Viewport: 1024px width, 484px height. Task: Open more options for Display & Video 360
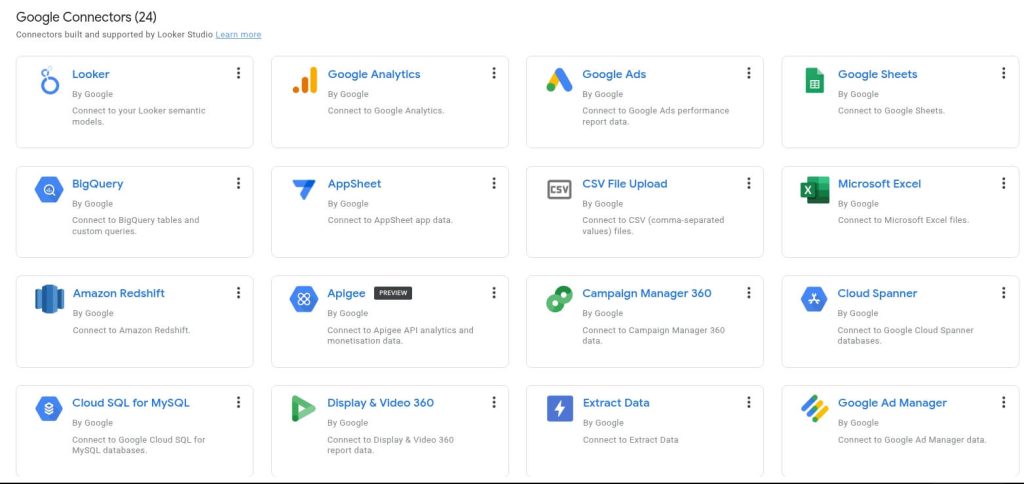click(494, 402)
